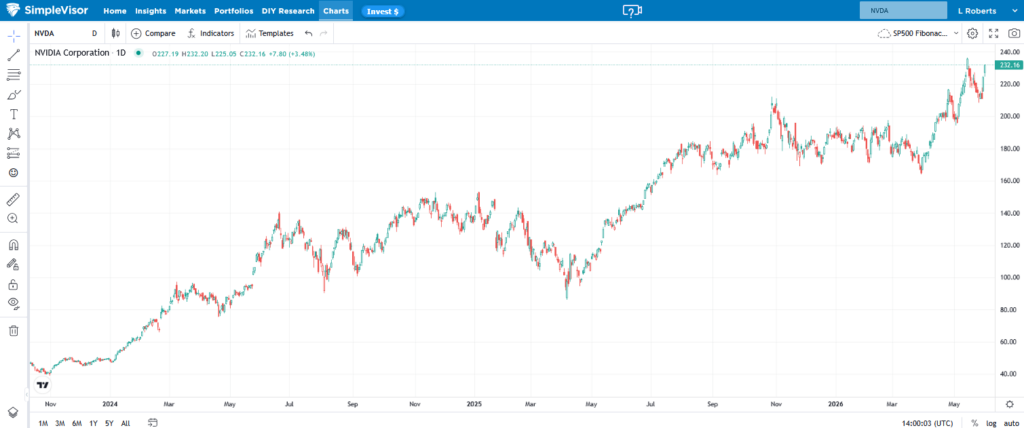The height and width of the screenshot is (428, 1024).
Task: Set range to 6M
Action: 77,423
